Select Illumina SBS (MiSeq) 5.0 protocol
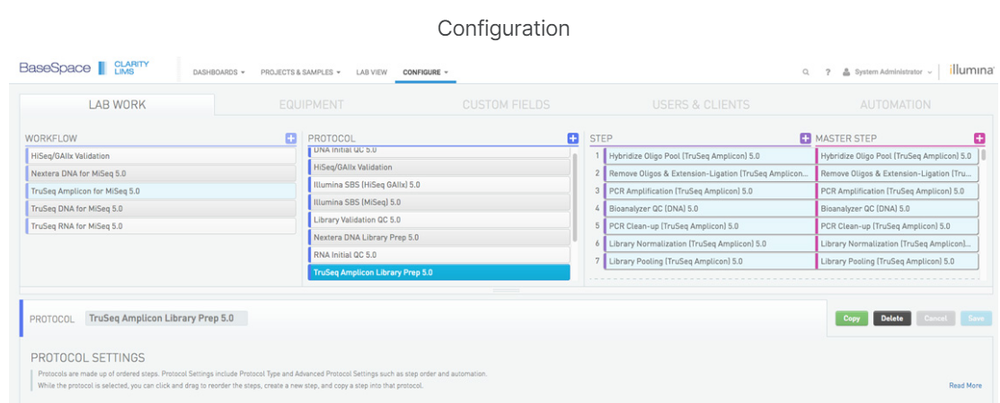Screen dimensions: 1000x403 pos(439,202)
